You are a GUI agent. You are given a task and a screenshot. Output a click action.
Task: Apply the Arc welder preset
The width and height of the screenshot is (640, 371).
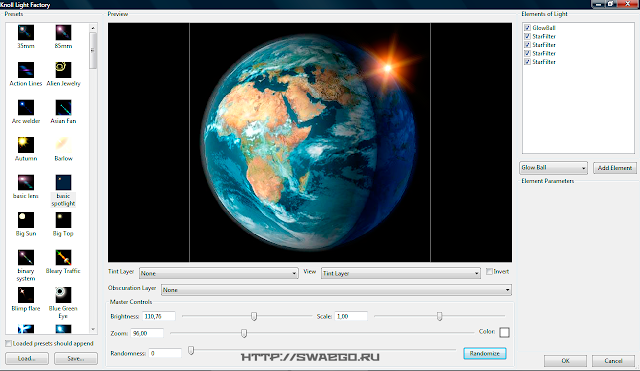[26, 107]
